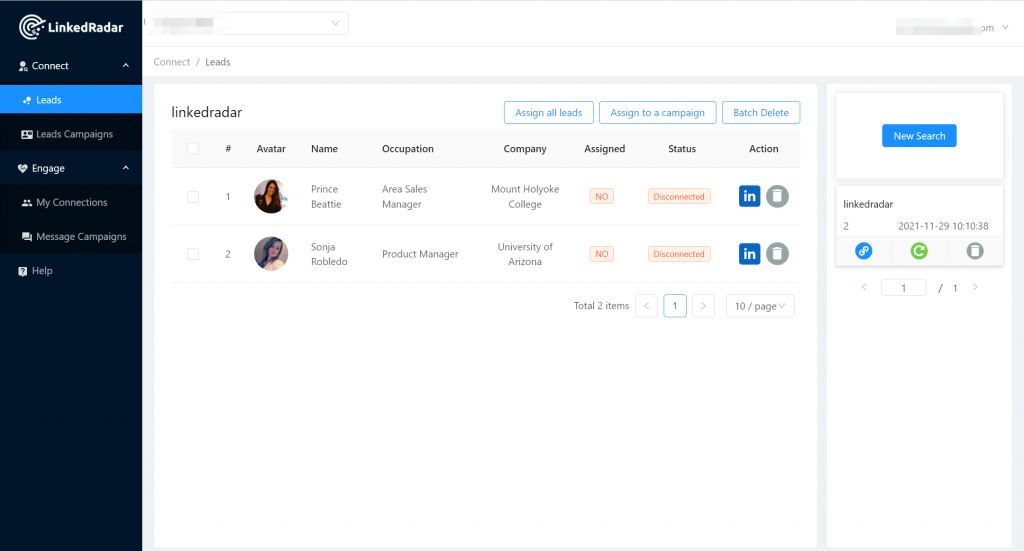
Task: Open LinkedIn profile for Sonja Robledo
Action: 749,254
